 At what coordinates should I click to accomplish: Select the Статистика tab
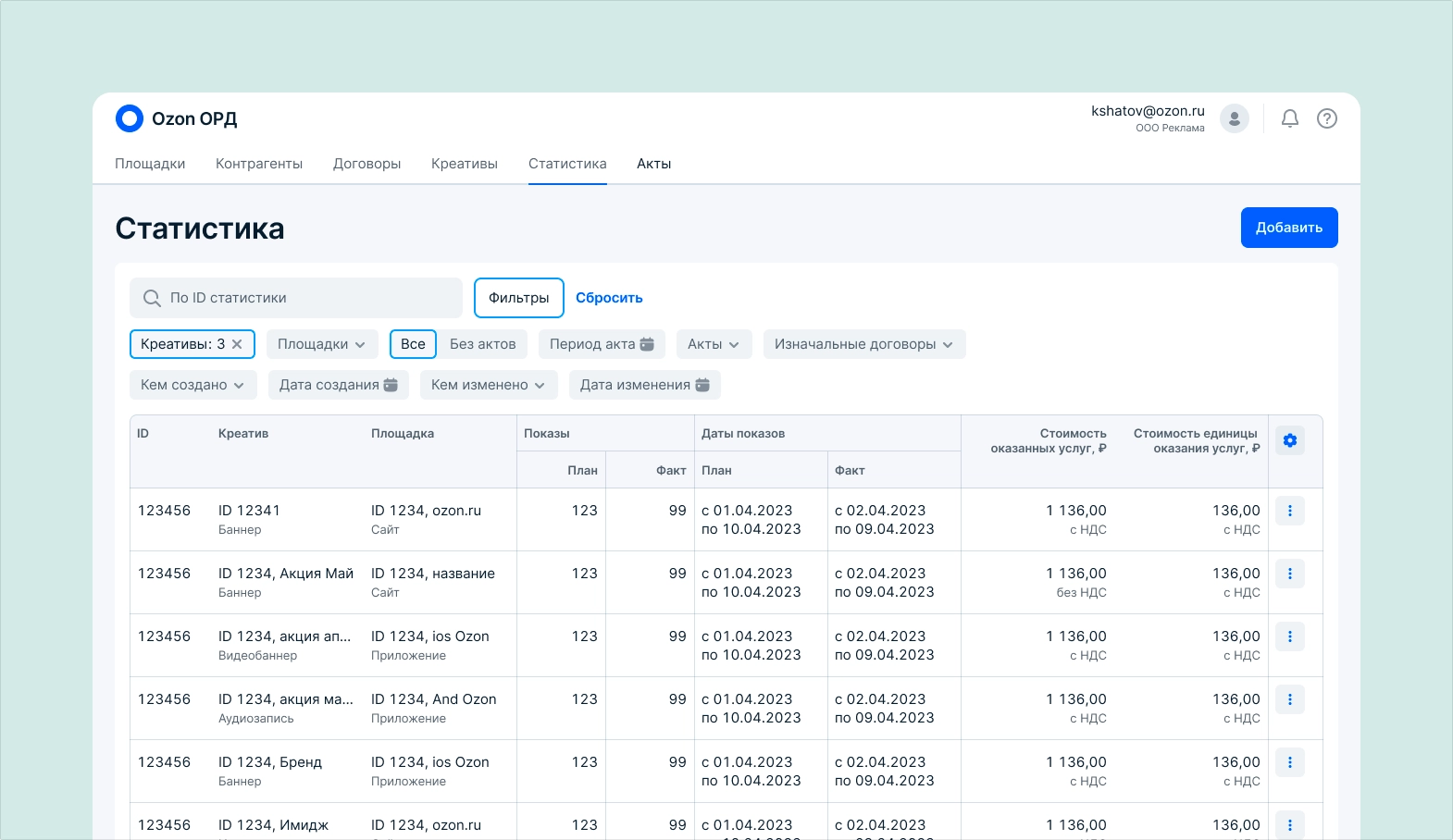(x=567, y=164)
